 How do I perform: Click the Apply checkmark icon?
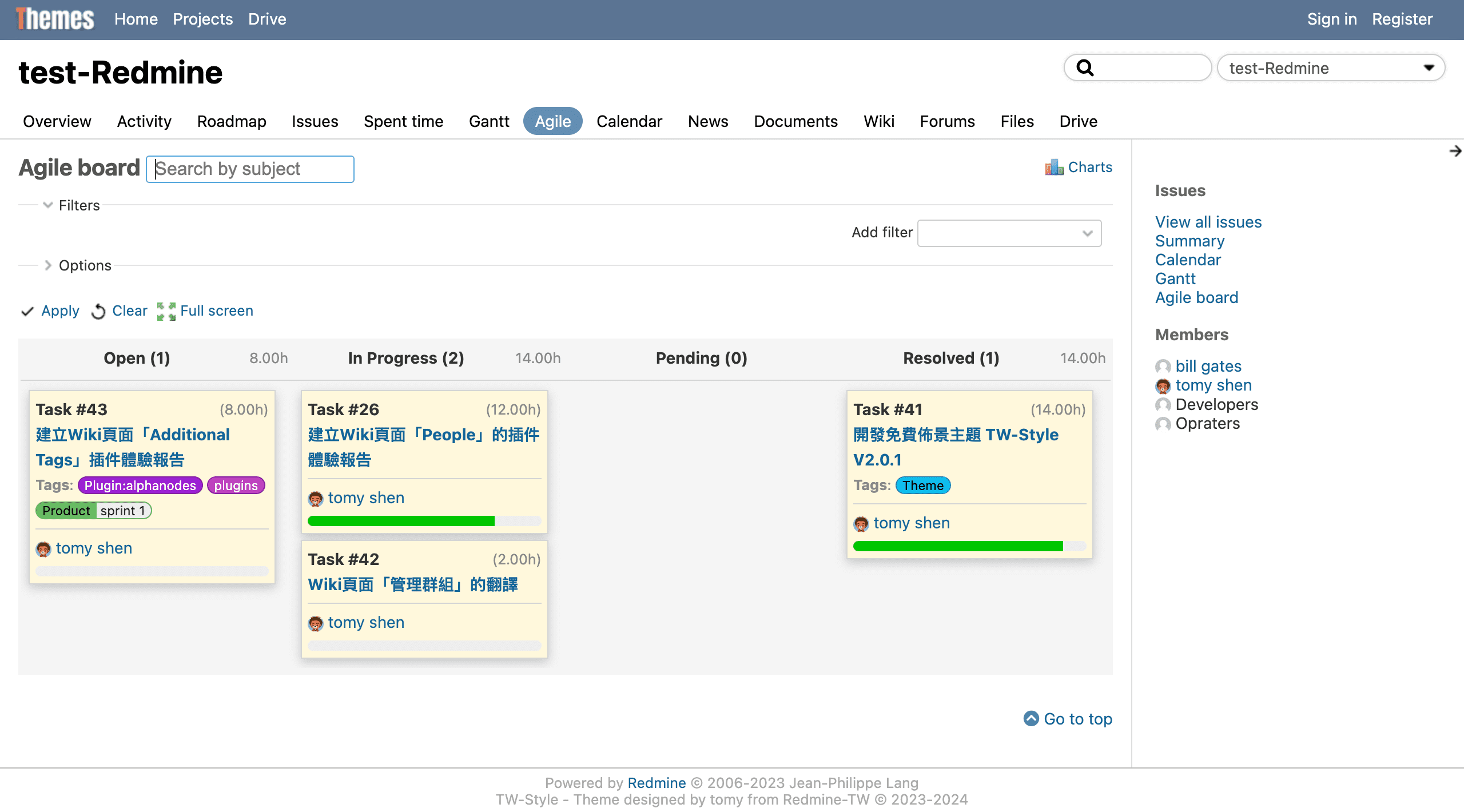coord(27,311)
